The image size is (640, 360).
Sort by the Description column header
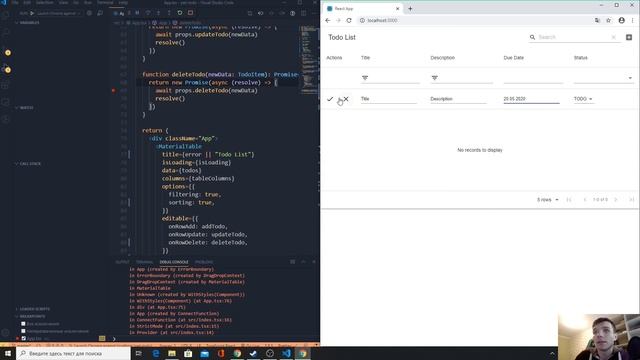point(442,58)
